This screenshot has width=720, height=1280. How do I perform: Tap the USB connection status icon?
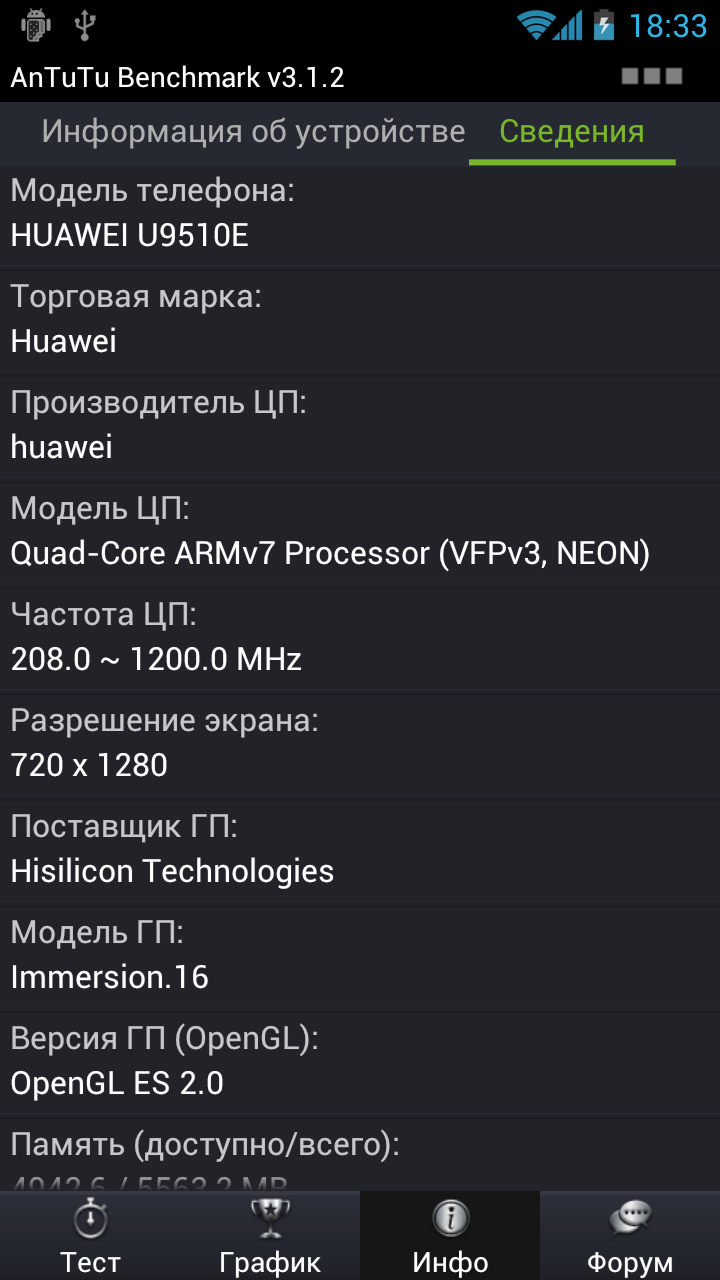(x=85, y=26)
